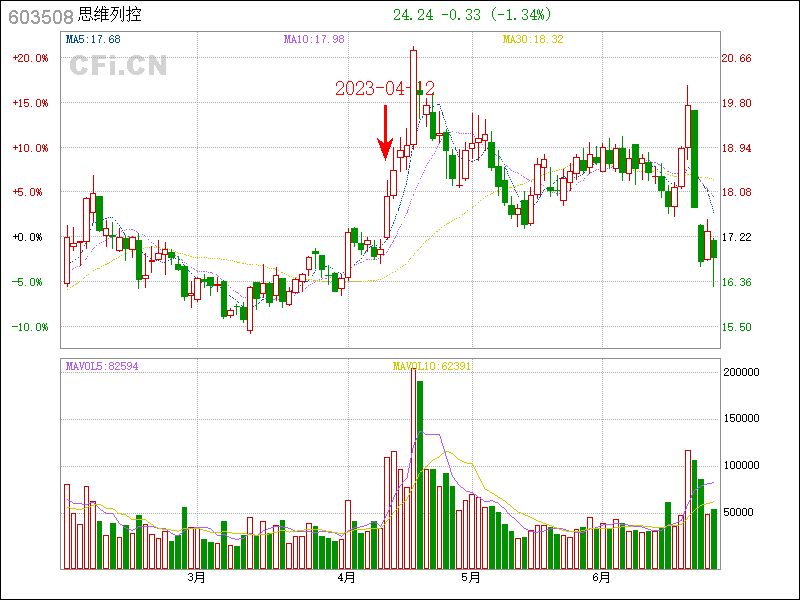Click the 20.66 price axis label
This screenshot has width=800, height=600.
(x=737, y=58)
